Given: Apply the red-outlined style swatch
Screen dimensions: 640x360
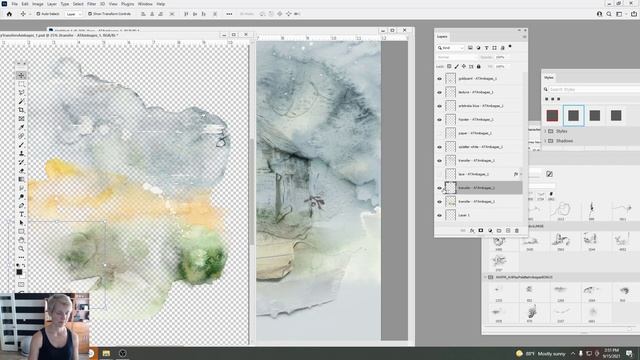Looking at the screenshot, I should pyautogui.click(x=552, y=116).
